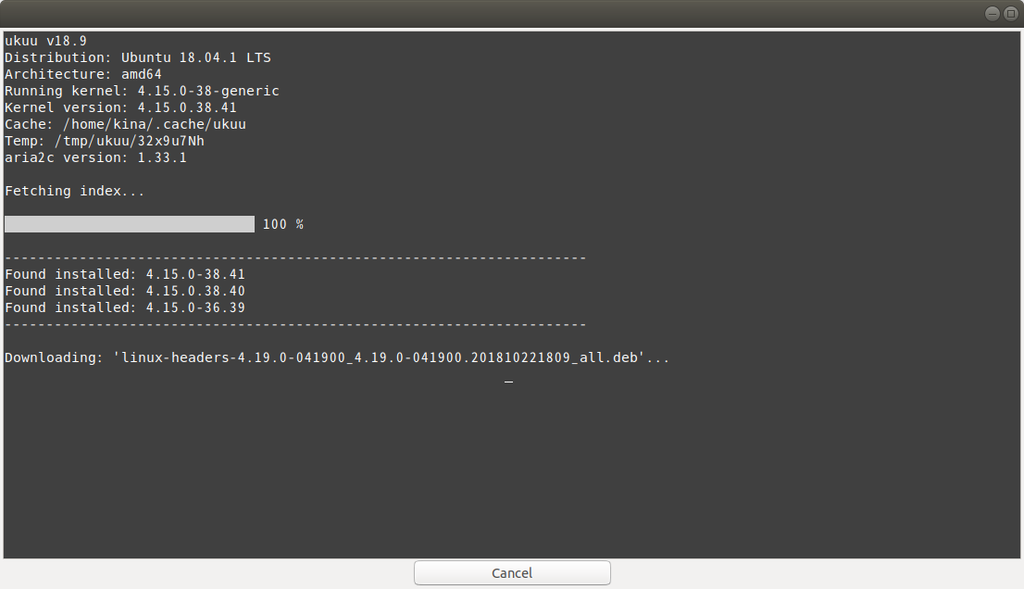The image size is (1024, 589).
Task: Click the fetching index progress bar
Action: pyautogui.click(x=129, y=224)
